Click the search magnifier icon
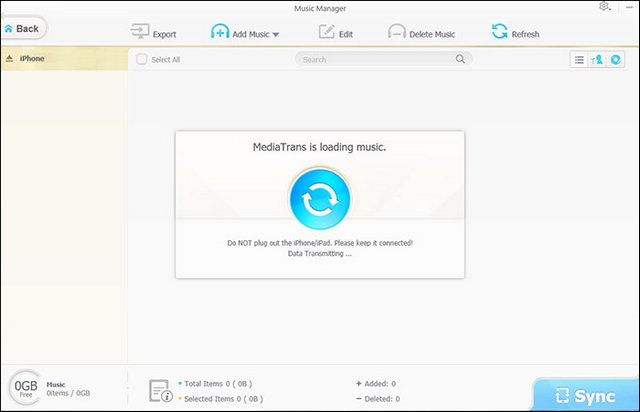This screenshot has height=412, width=640. point(461,60)
